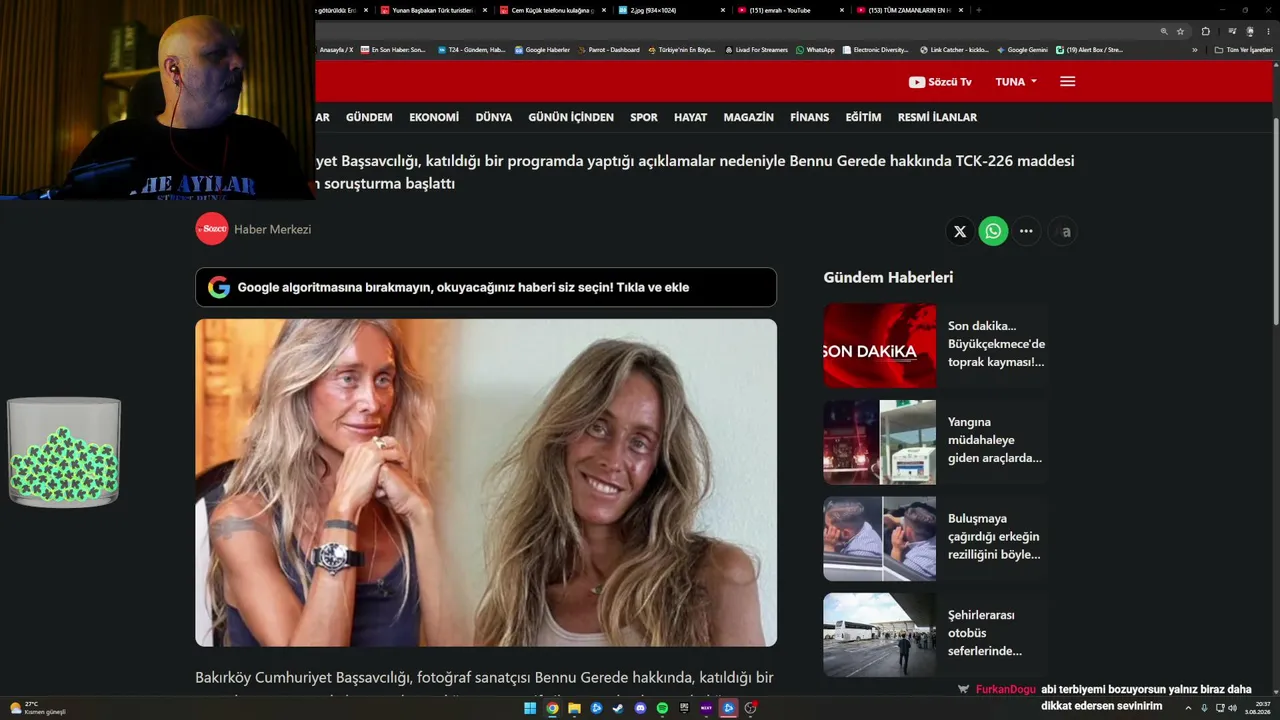Open Discord from the taskbar

[640, 708]
